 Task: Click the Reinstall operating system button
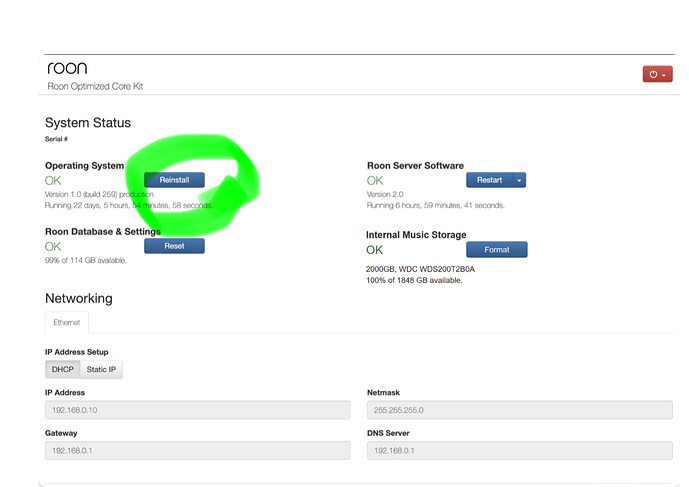[174, 180]
